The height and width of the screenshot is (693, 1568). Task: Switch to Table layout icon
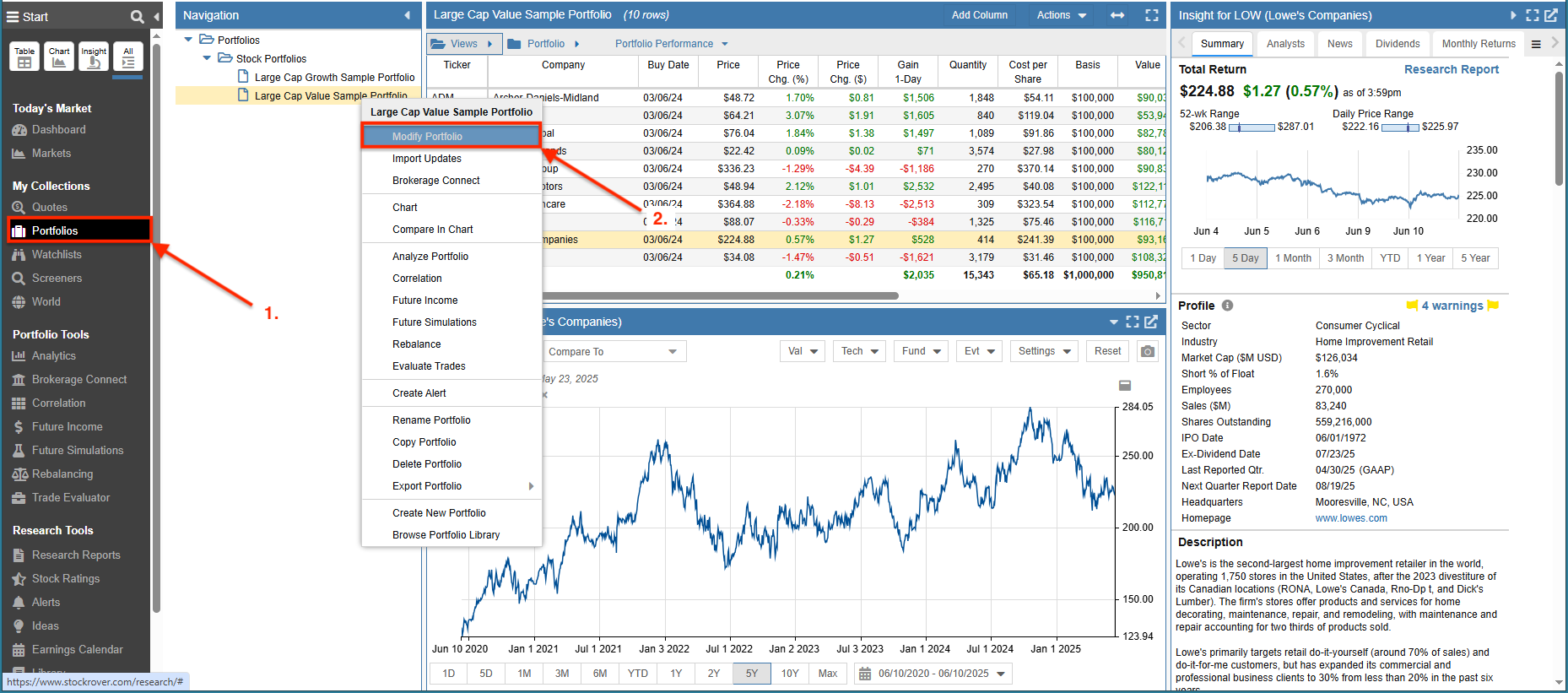pyautogui.click(x=24, y=57)
